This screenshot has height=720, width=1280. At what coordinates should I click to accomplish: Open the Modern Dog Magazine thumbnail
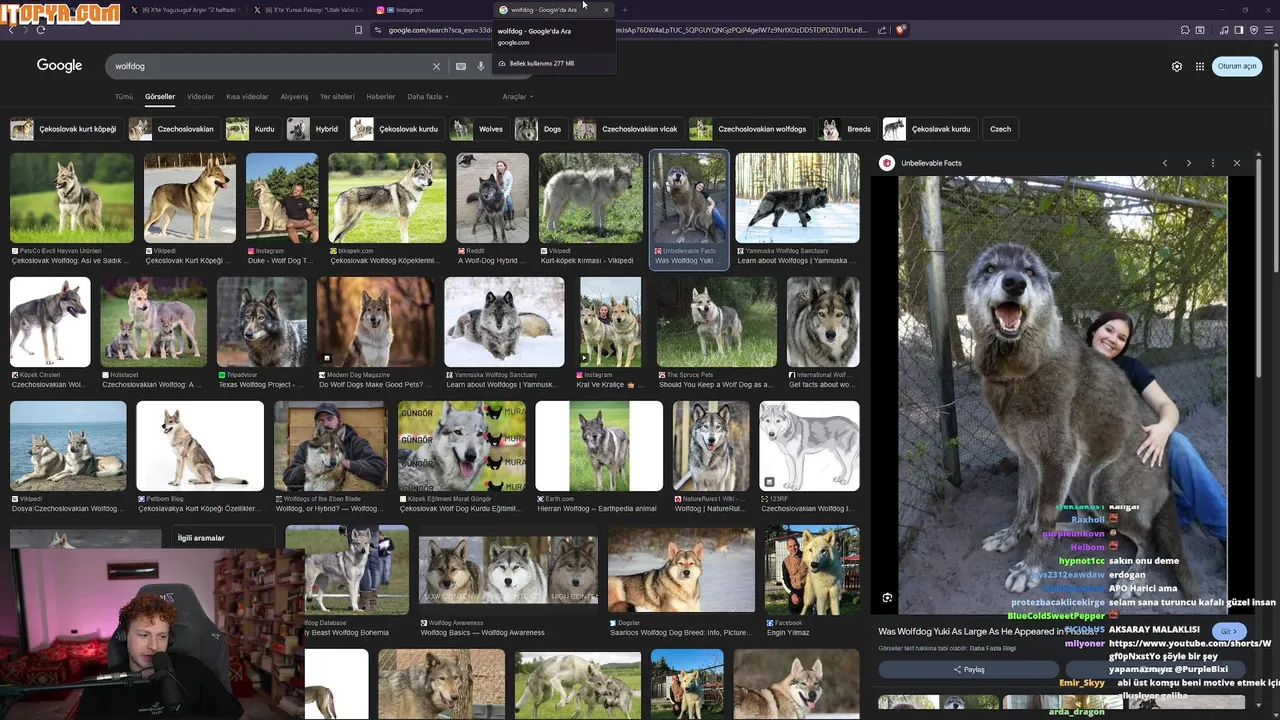coord(375,322)
